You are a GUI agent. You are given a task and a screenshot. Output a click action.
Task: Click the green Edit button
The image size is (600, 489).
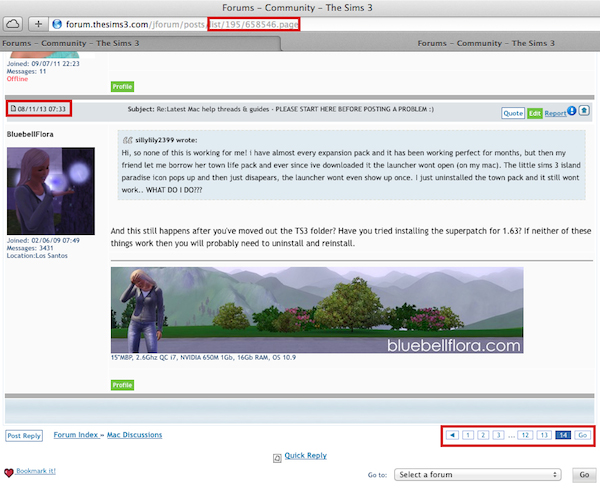pyautogui.click(x=535, y=113)
